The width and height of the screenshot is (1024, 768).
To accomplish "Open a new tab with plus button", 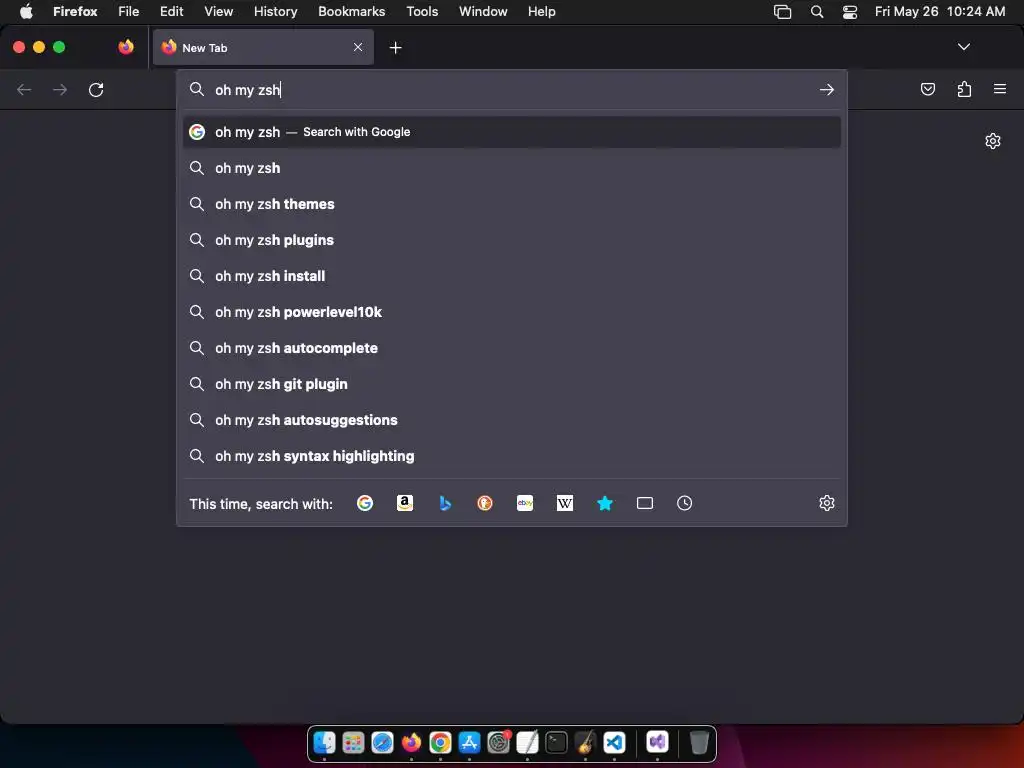I will click(395, 48).
